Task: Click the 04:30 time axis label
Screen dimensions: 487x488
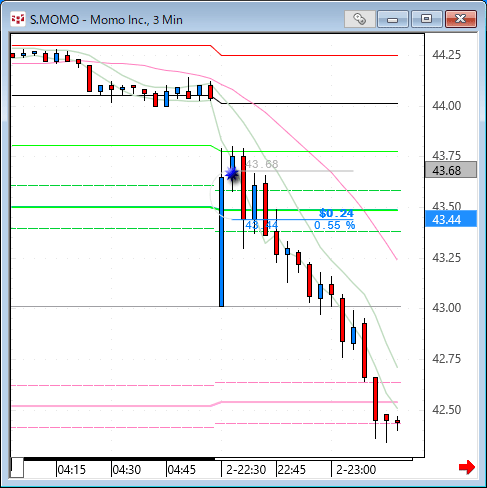Action: 127,470
